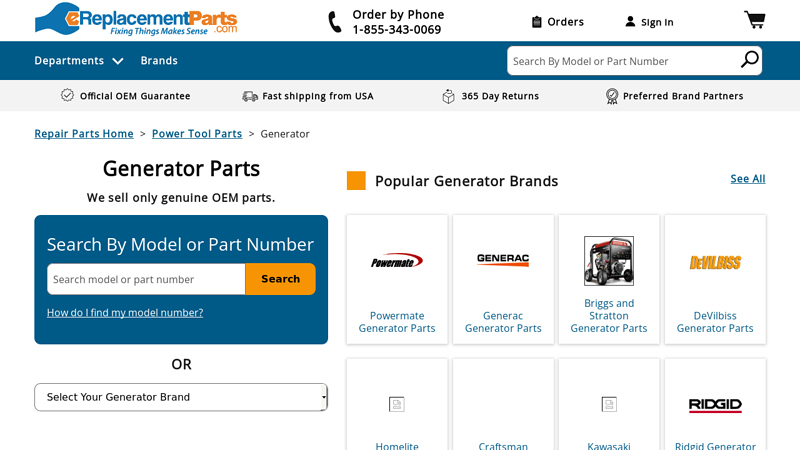Click the phone handset icon
Viewport: 800px width, 450px height.
pos(334,22)
